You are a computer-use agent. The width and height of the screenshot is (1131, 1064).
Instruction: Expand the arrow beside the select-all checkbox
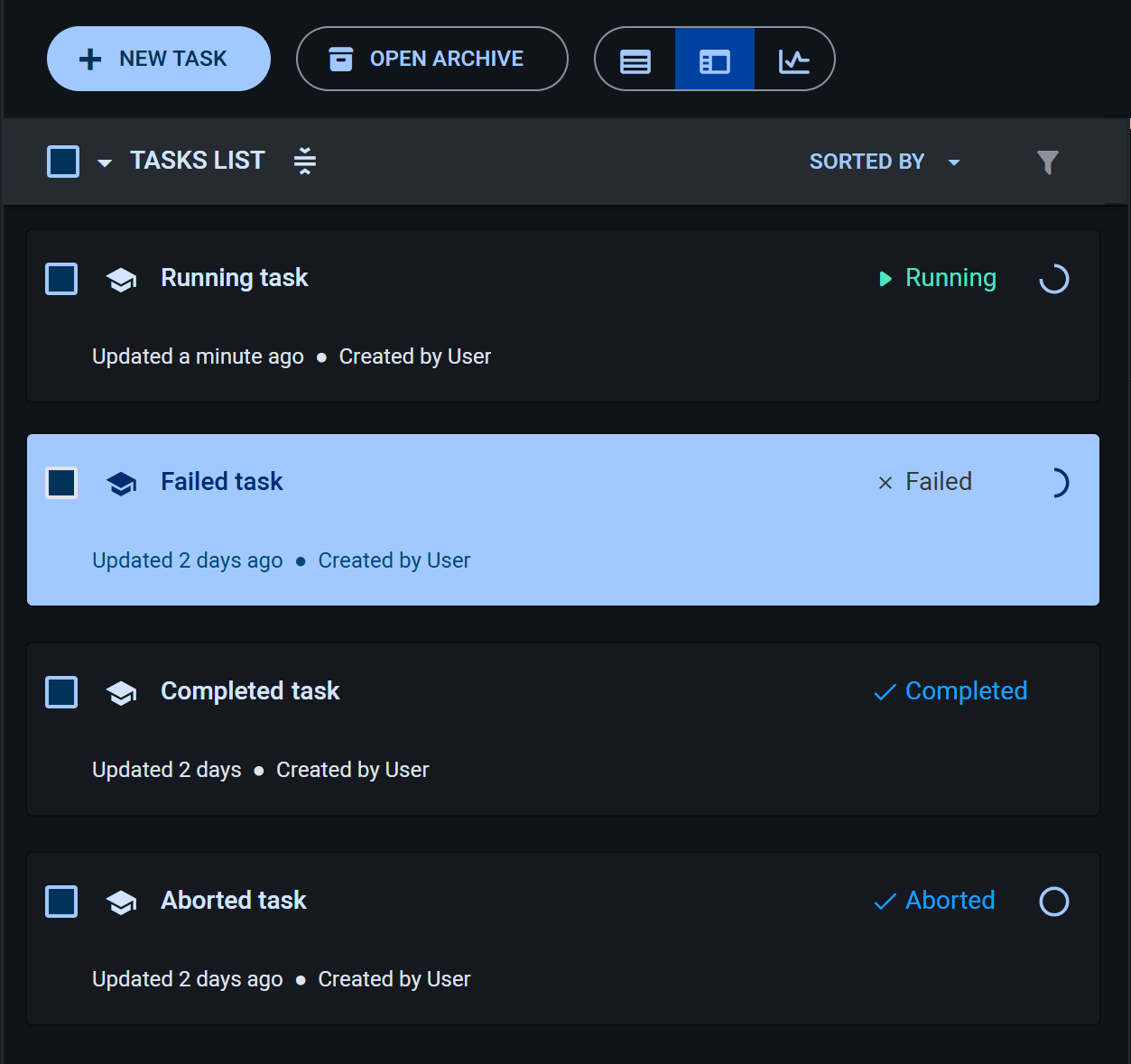[104, 162]
